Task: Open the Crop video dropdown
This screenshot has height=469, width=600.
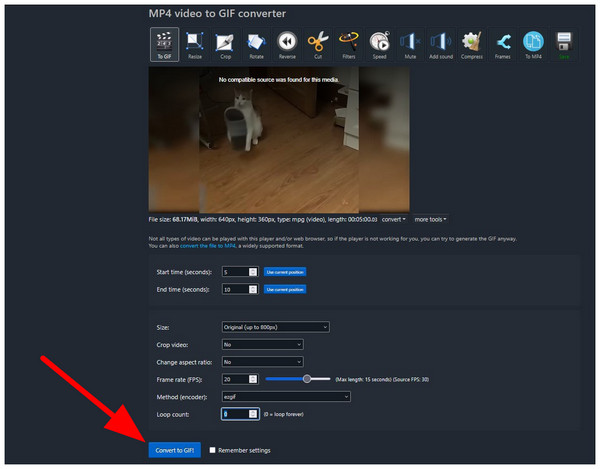Action: [x=262, y=344]
